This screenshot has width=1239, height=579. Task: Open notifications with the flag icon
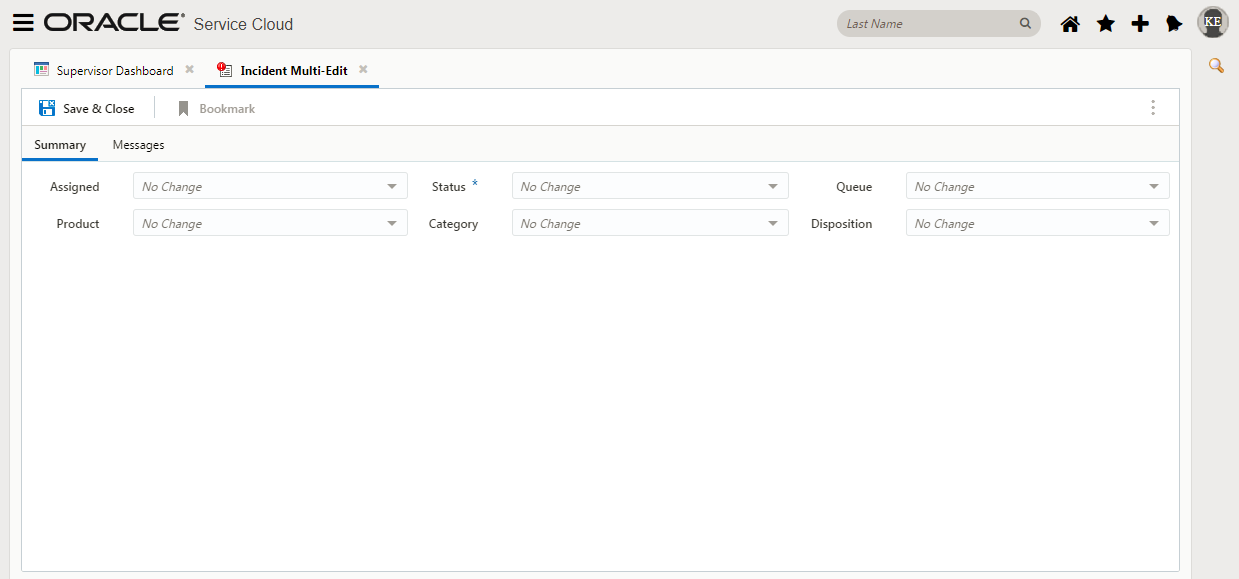pos(1174,22)
